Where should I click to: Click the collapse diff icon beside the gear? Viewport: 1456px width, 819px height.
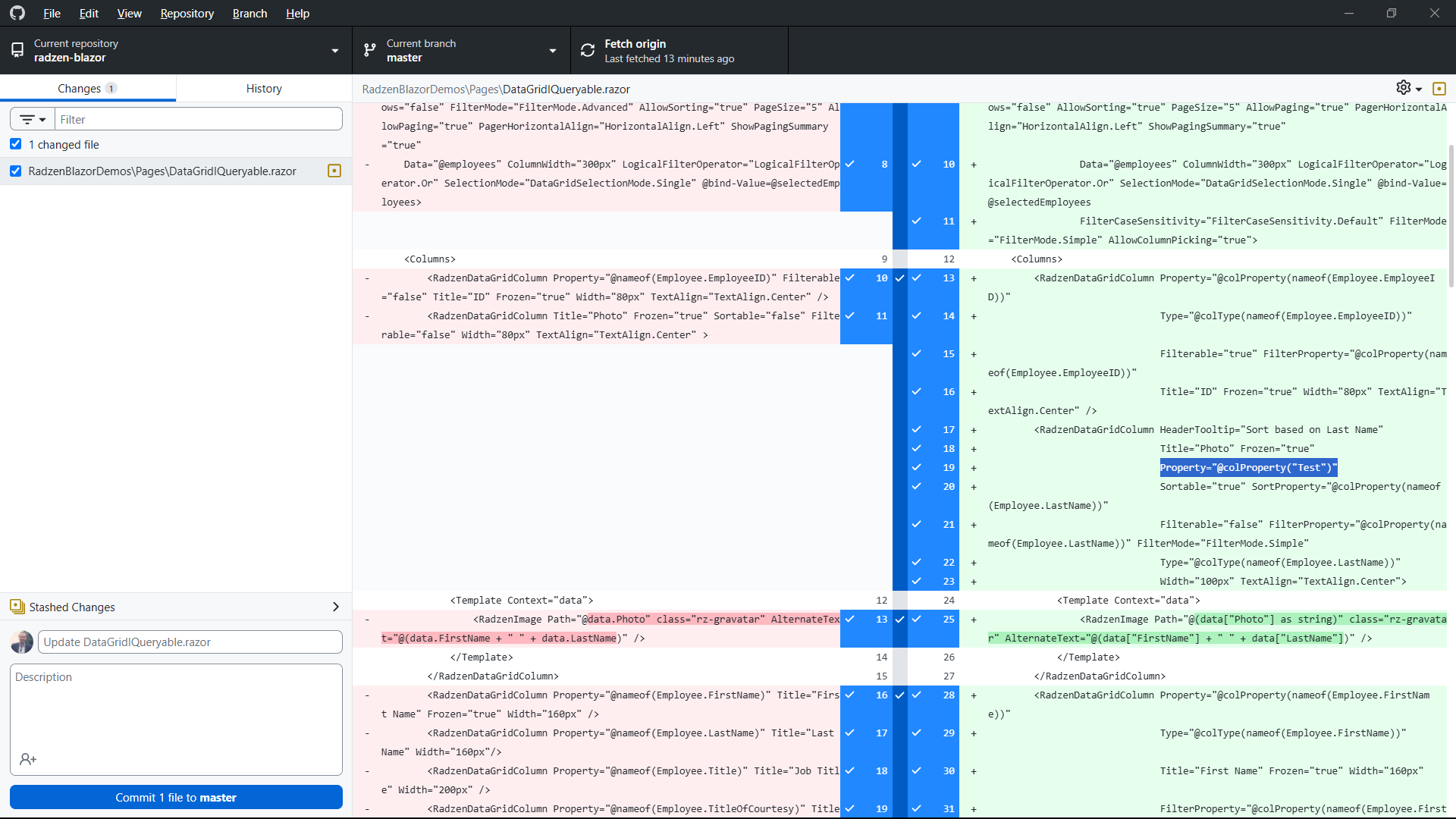(x=1439, y=89)
